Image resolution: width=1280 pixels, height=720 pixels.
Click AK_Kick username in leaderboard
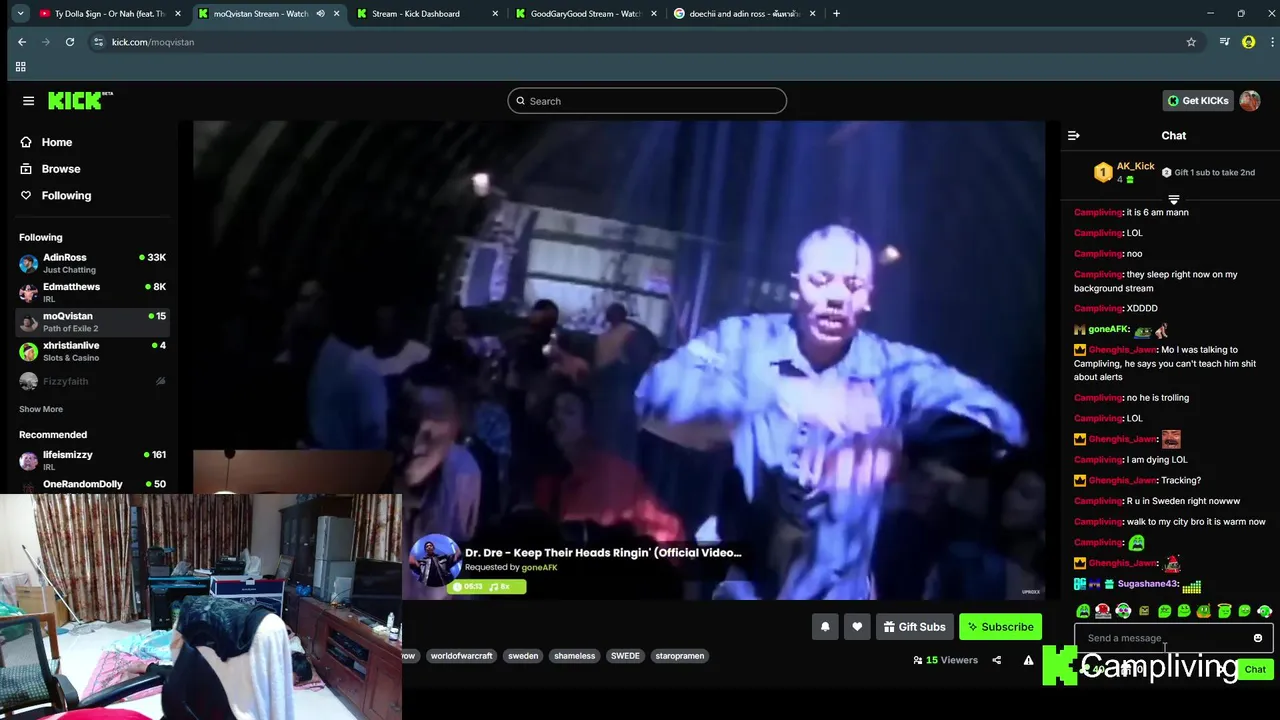tap(1135, 166)
